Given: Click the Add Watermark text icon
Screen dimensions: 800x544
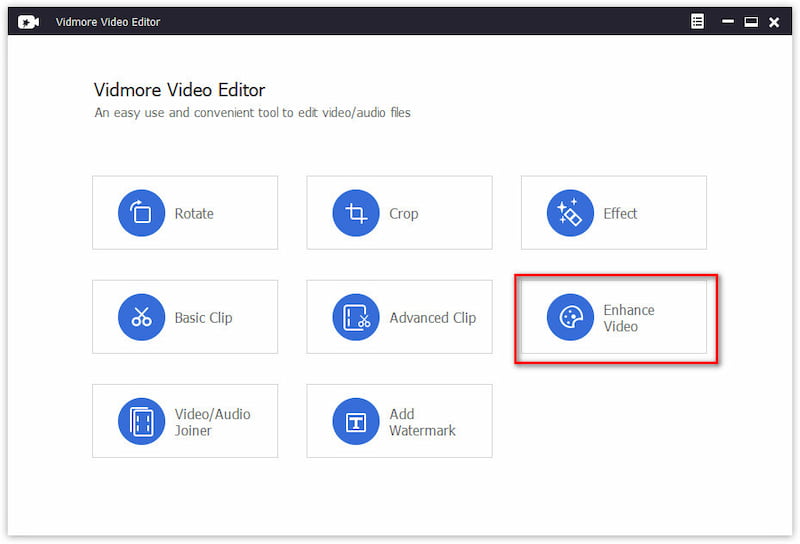Looking at the screenshot, I should 356,421.
